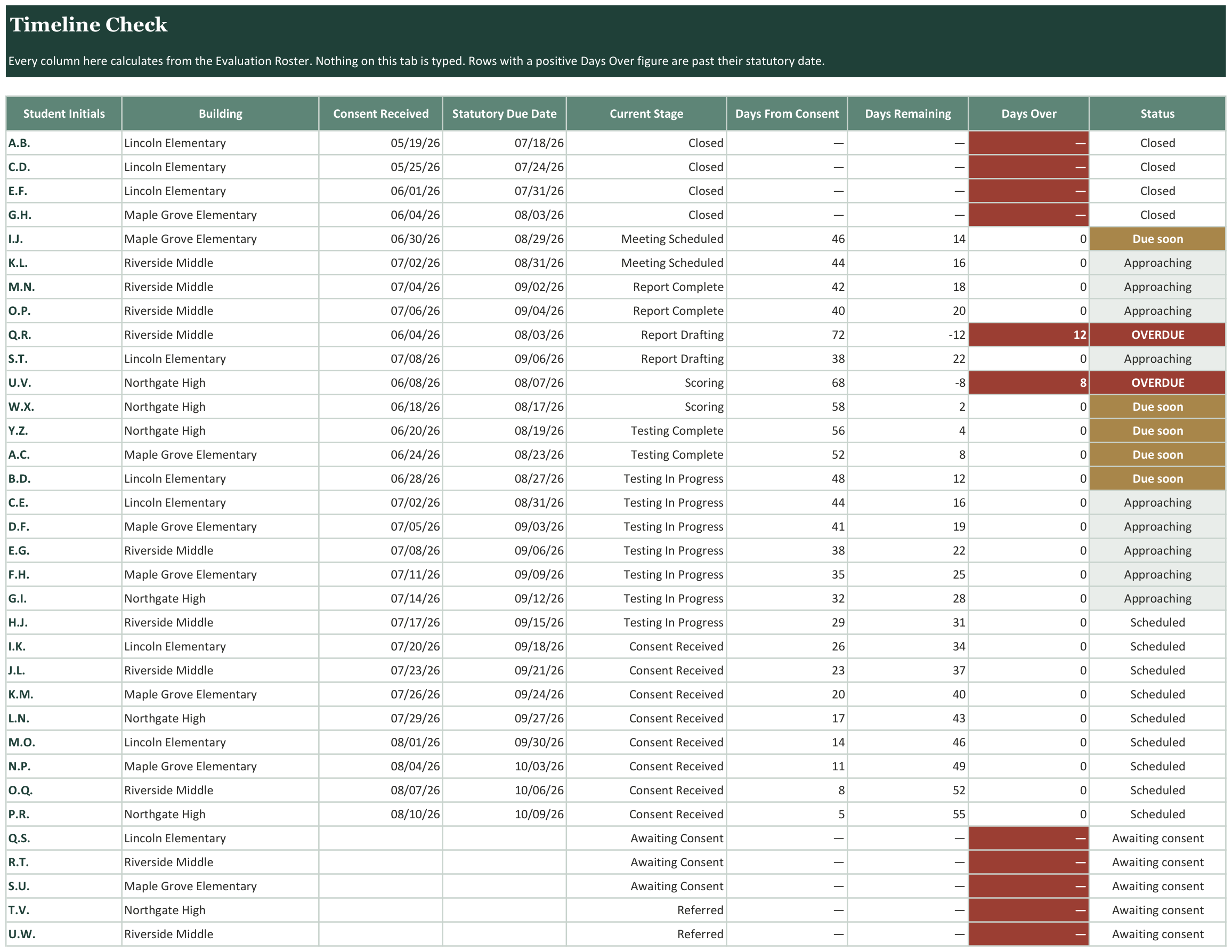Click Due soon status for Y.Z.
1232x952 pixels.
click(x=1157, y=431)
